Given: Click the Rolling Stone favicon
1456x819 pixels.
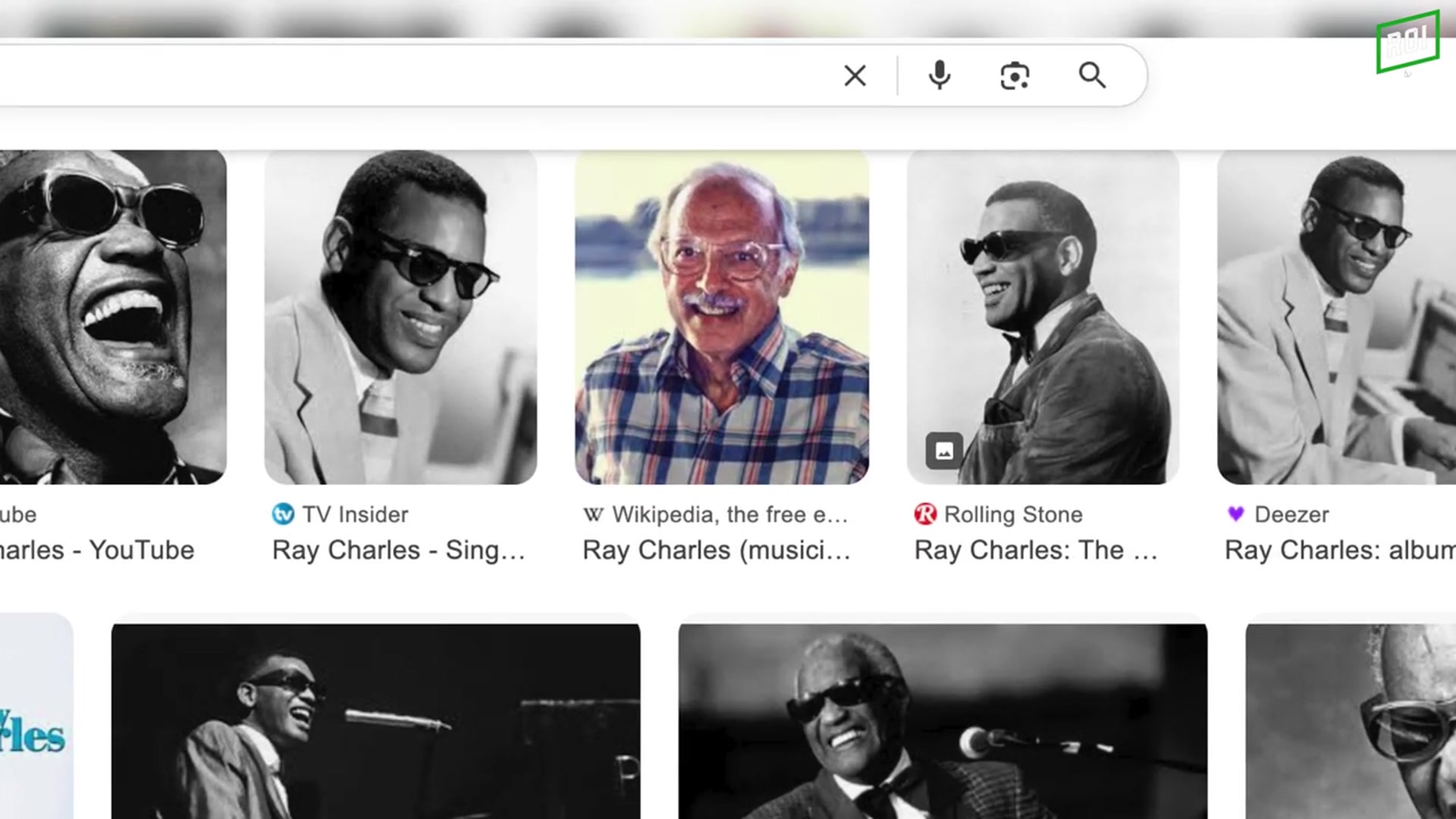Looking at the screenshot, I should click(x=925, y=514).
